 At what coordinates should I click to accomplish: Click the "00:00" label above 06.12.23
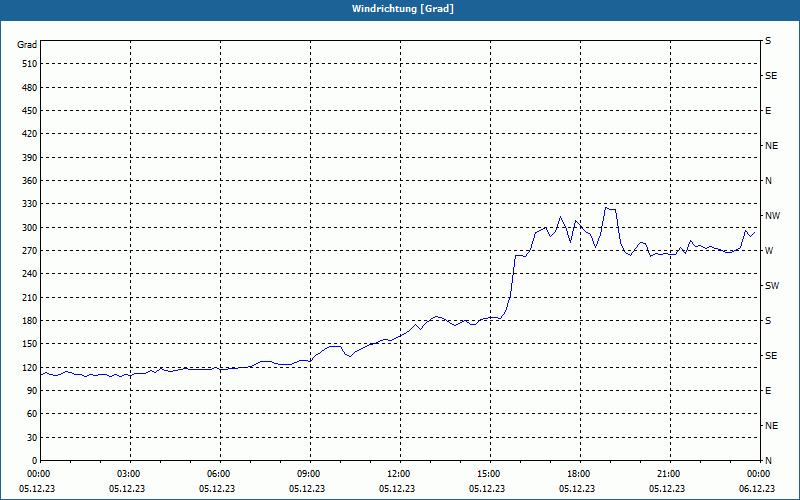(758, 474)
